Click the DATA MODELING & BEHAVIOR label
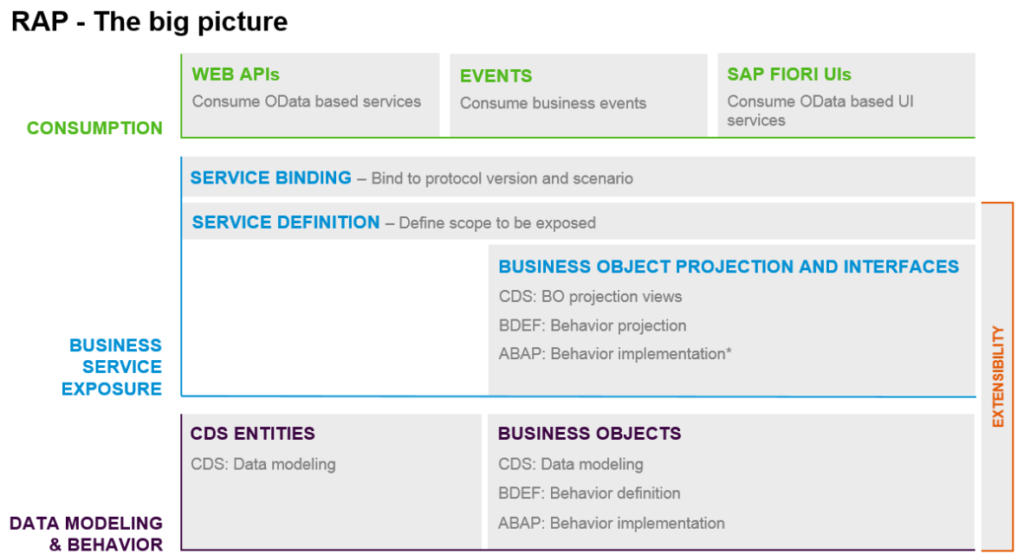Viewport: 1024px width, 554px height. pyautogui.click(x=86, y=533)
